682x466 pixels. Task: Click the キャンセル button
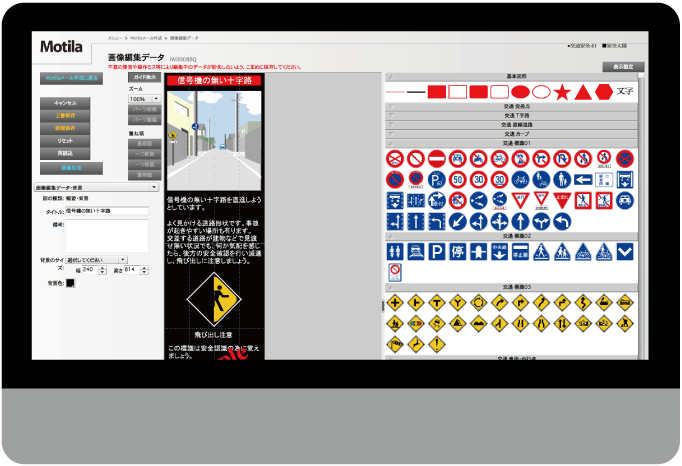click(x=65, y=103)
